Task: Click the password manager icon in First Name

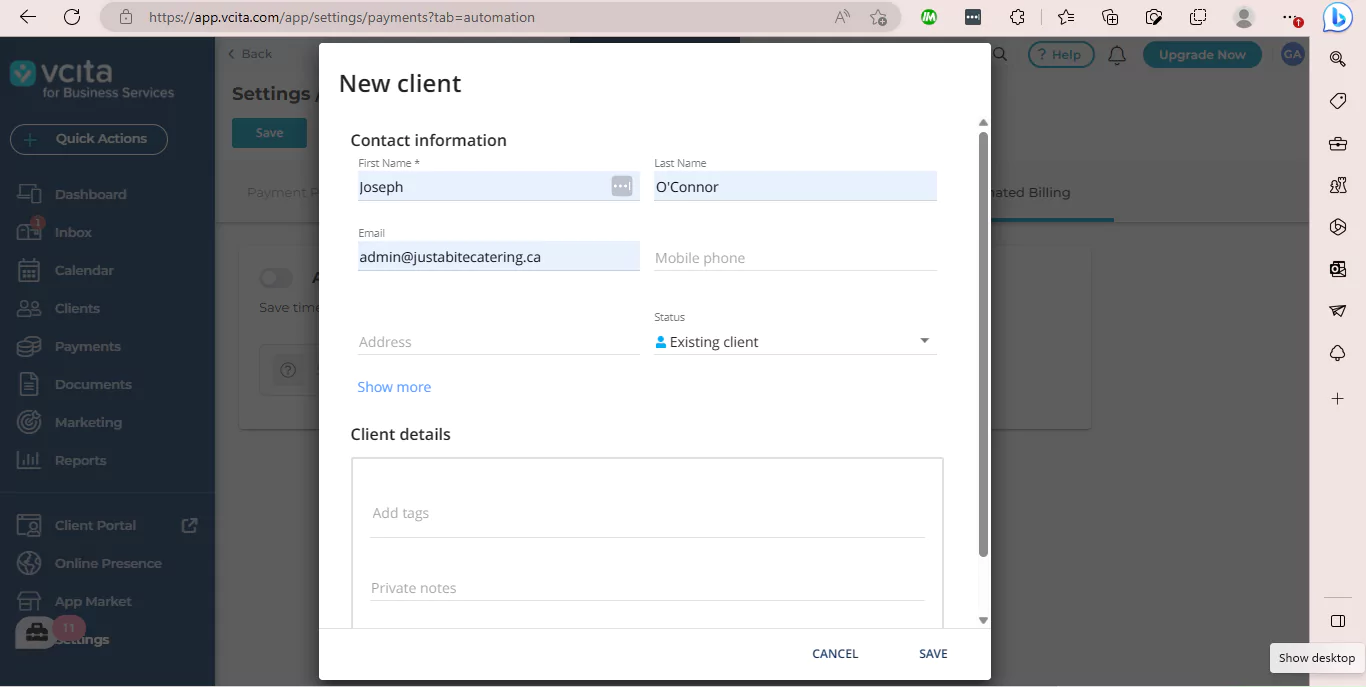Action: pos(622,186)
